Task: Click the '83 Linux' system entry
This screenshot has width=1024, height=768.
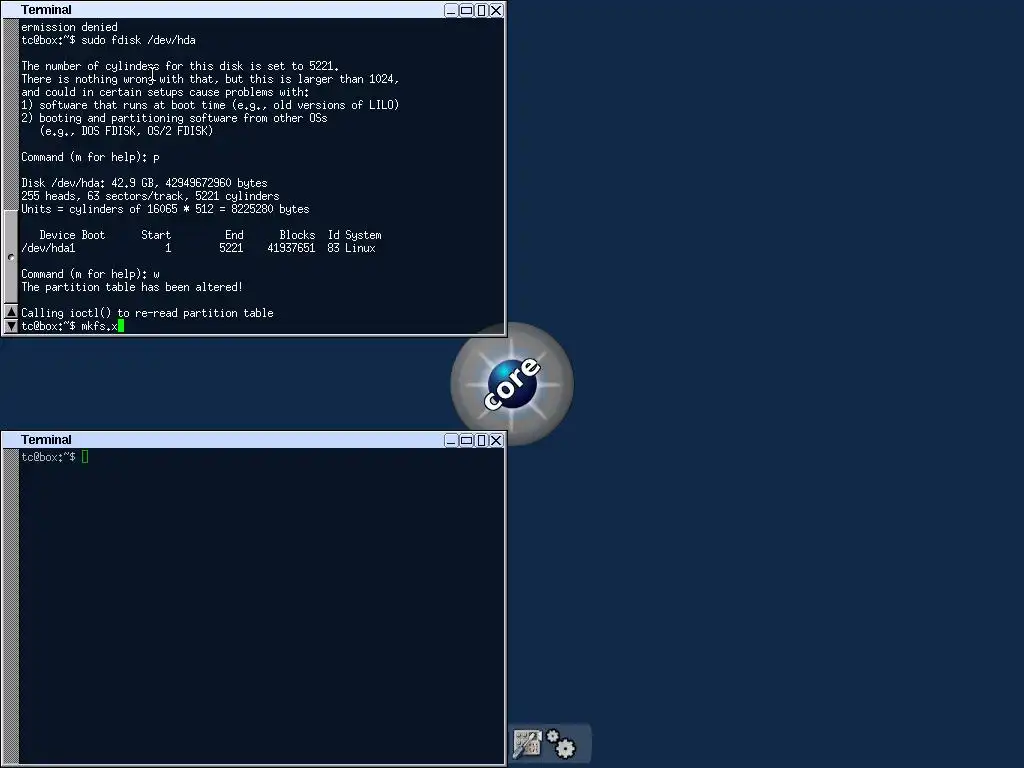Action: (351, 248)
